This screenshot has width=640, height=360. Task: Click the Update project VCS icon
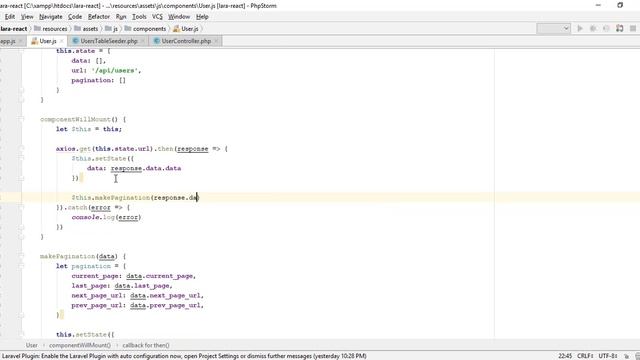620,28
